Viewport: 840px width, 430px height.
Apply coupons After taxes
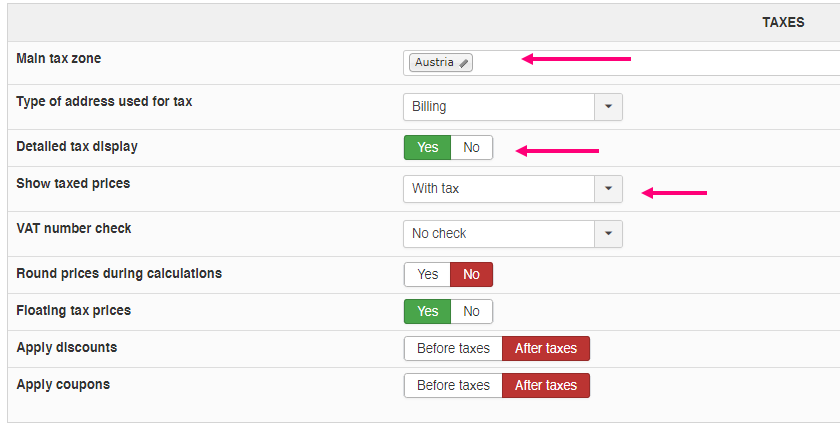pos(546,386)
